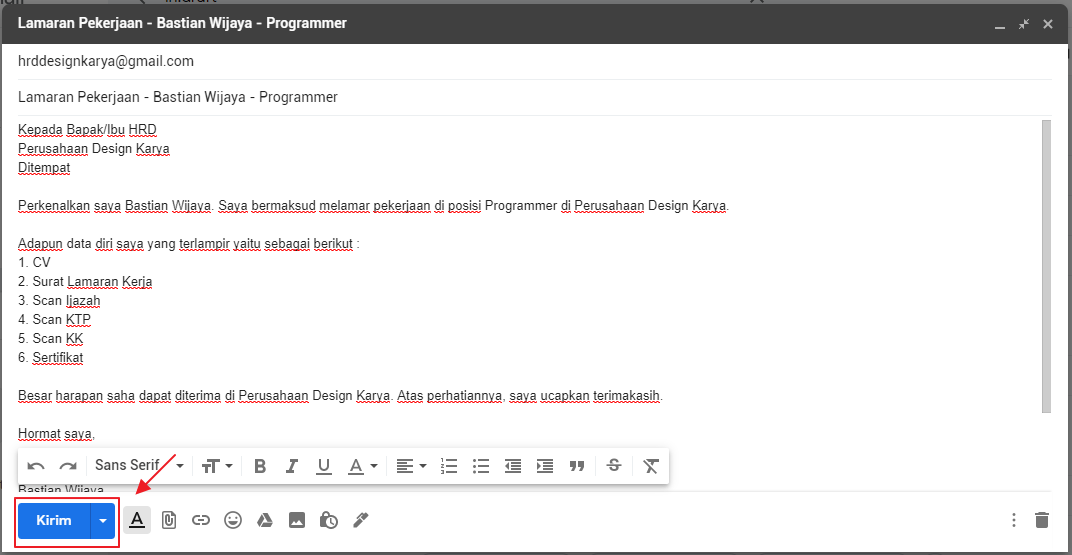1072x555 pixels.
Task: Undo the last edit in the toolbar
Action: point(36,466)
